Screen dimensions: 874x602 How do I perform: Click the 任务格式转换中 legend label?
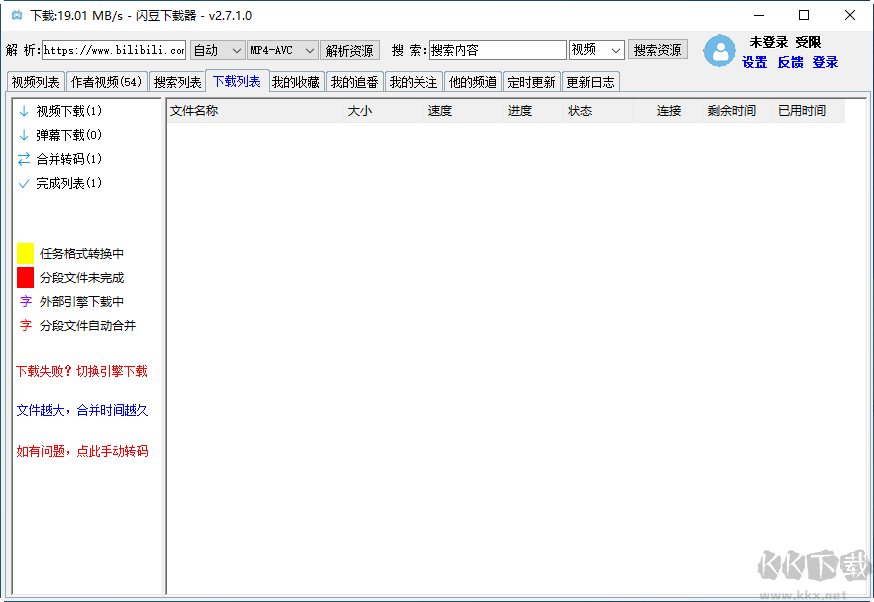(82, 254)
